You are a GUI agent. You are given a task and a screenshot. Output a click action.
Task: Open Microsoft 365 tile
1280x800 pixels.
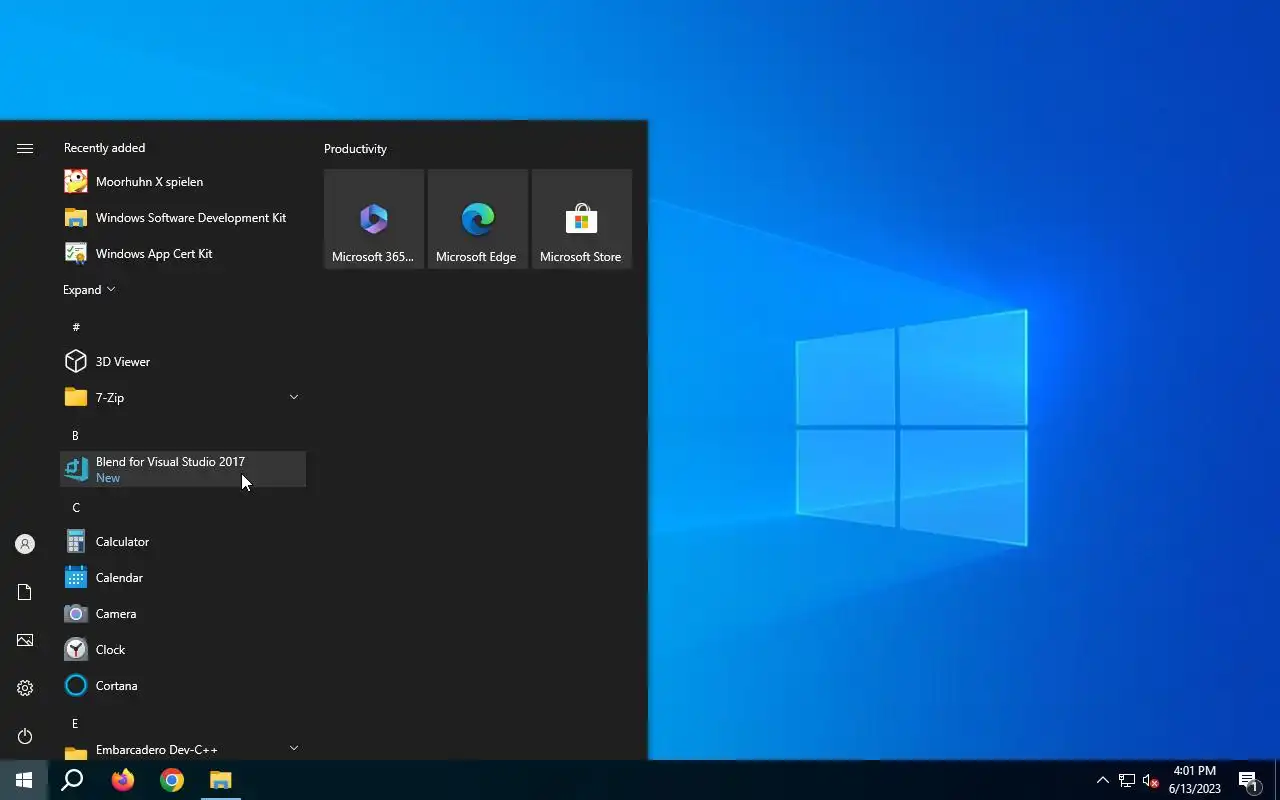pyautogui.click(x=374, y=219)
